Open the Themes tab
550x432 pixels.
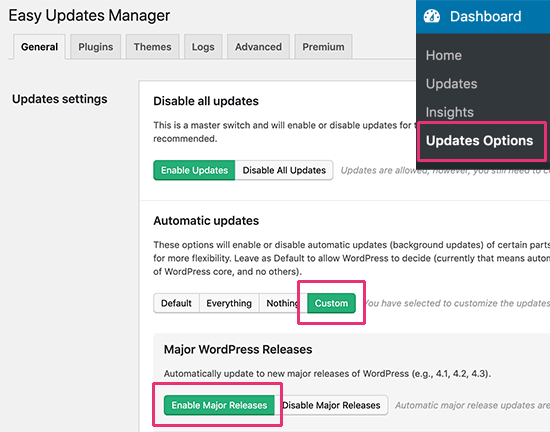tap(153, 47)
